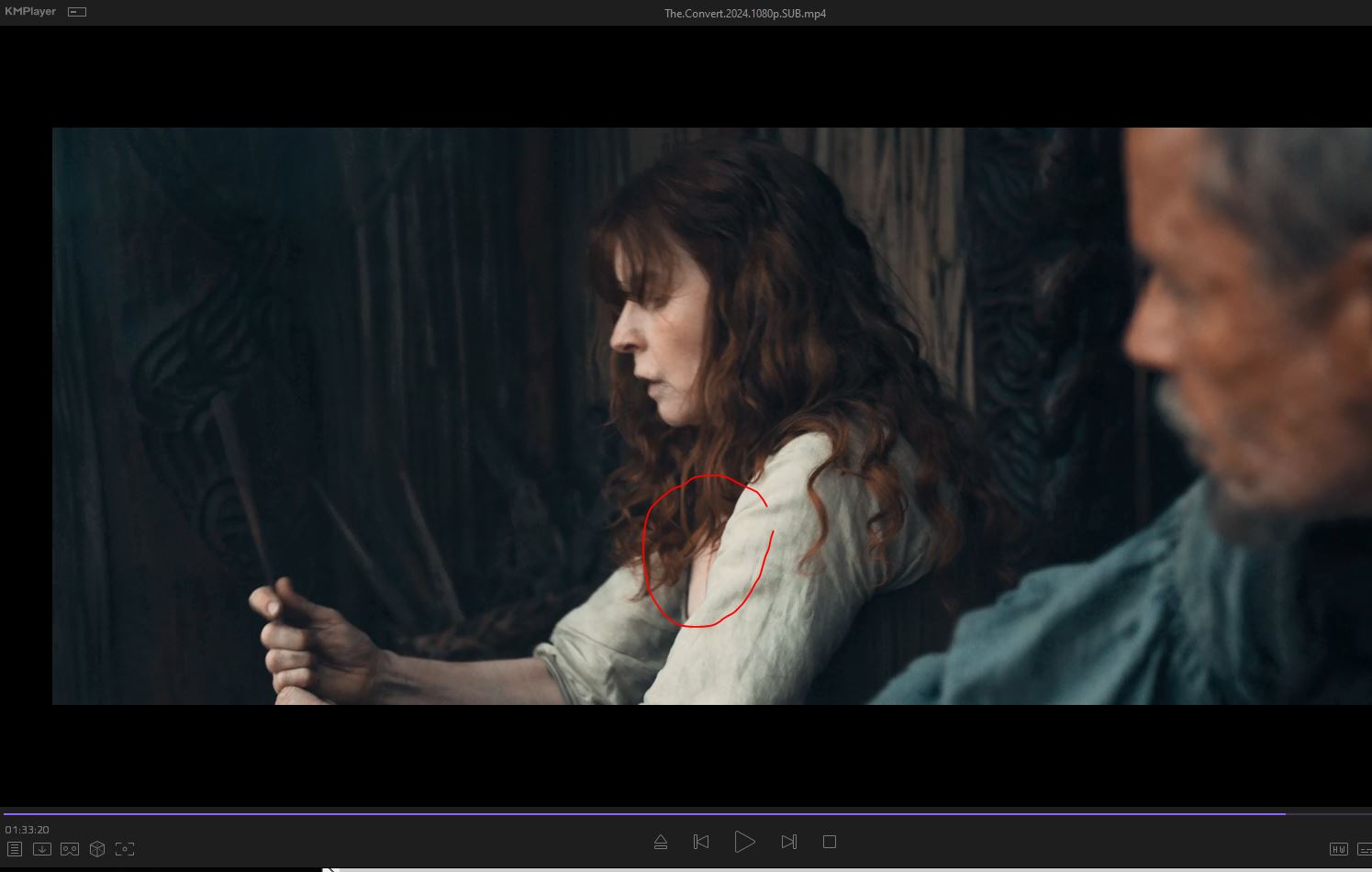This screenshot has width=1372, height=872.
Task: Open the KMPlayer main menu logo
Action: pyautogui.click(x=30, y=12)
